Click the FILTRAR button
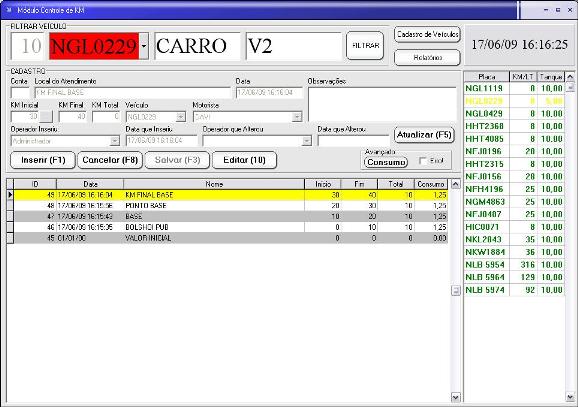This screenshot has width=578, height=407. (x=365, y=46)
